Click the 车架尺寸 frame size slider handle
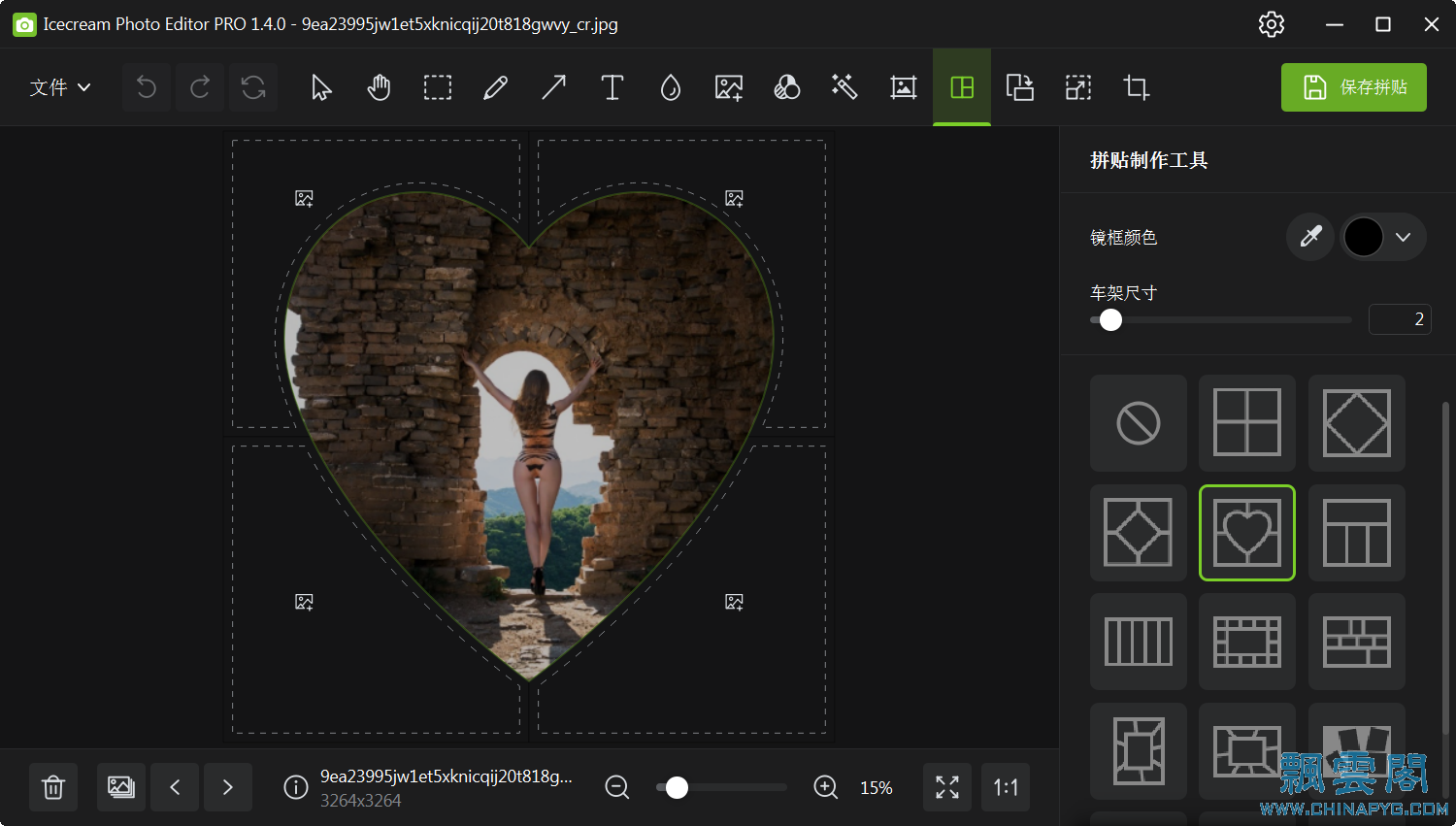The image size is (1456, 826). (1111, 319)
